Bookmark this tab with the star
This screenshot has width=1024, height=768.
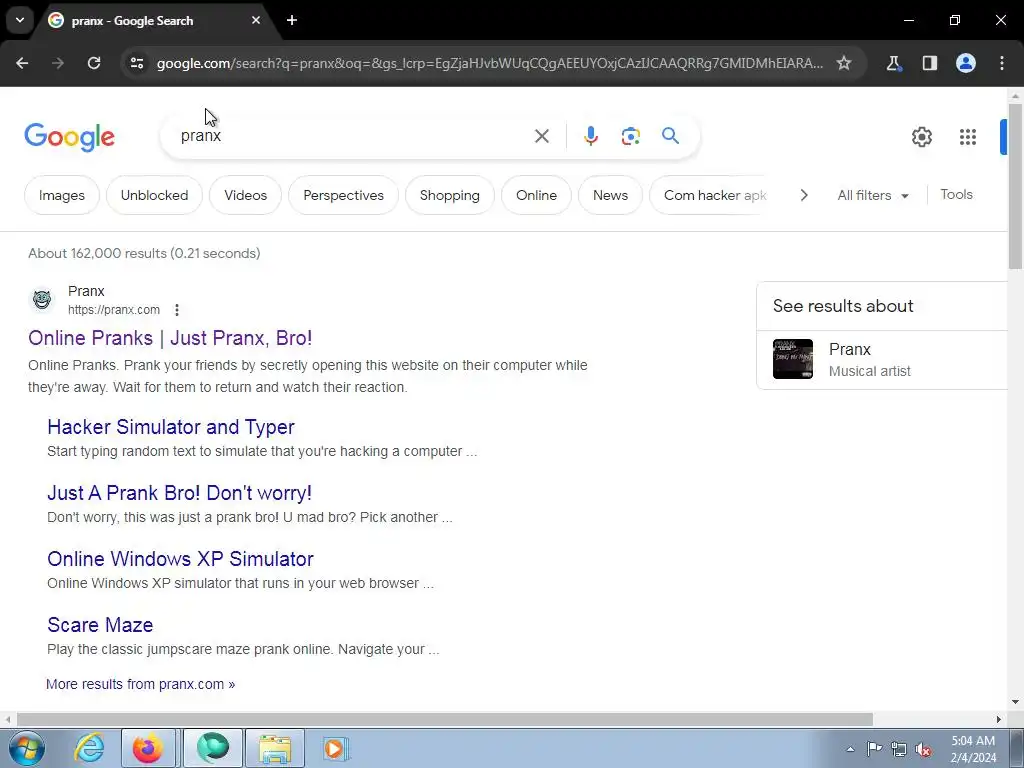[844, 63]
